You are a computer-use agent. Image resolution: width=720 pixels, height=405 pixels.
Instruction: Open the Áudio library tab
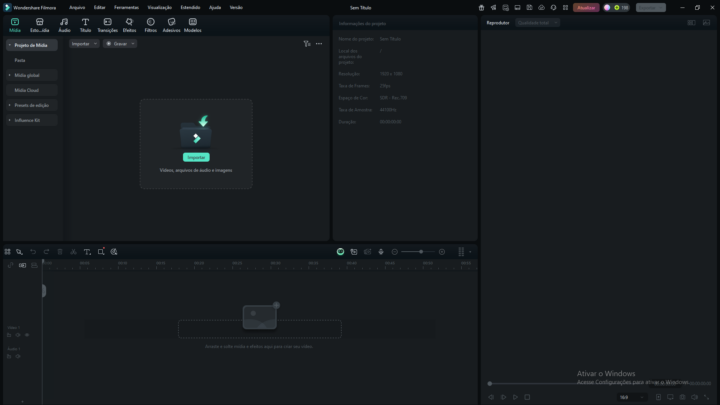point(64,24)
